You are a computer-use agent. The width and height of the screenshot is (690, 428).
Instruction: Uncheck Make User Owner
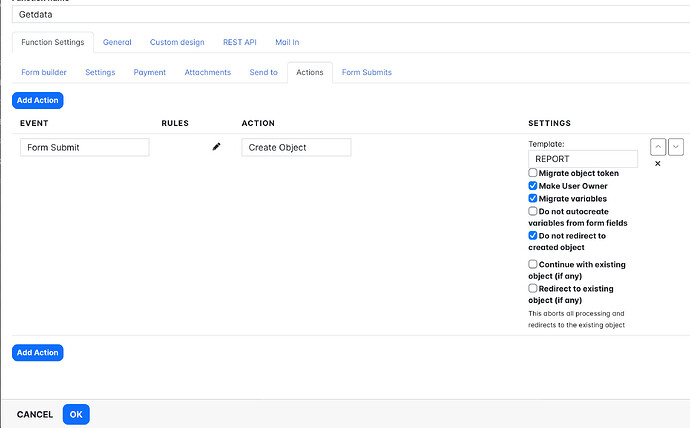click(533, 186)
